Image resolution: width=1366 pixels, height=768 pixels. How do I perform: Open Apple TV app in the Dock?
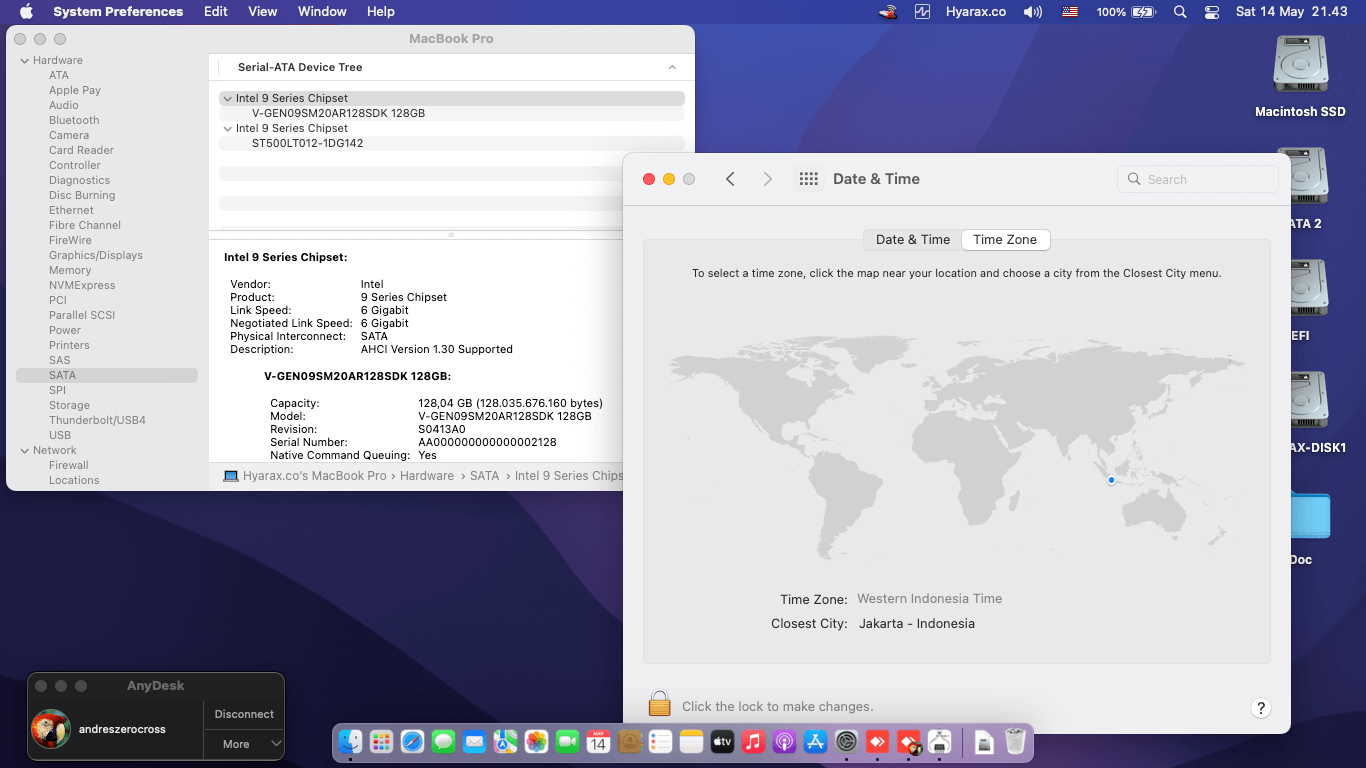coord(722,741)
